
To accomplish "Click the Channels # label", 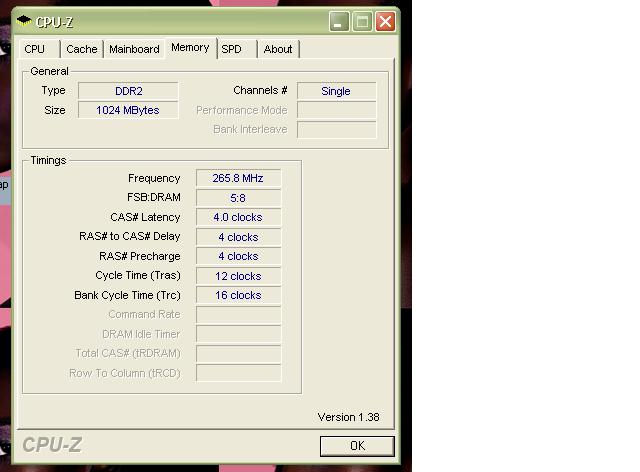I will coord(260,90).
